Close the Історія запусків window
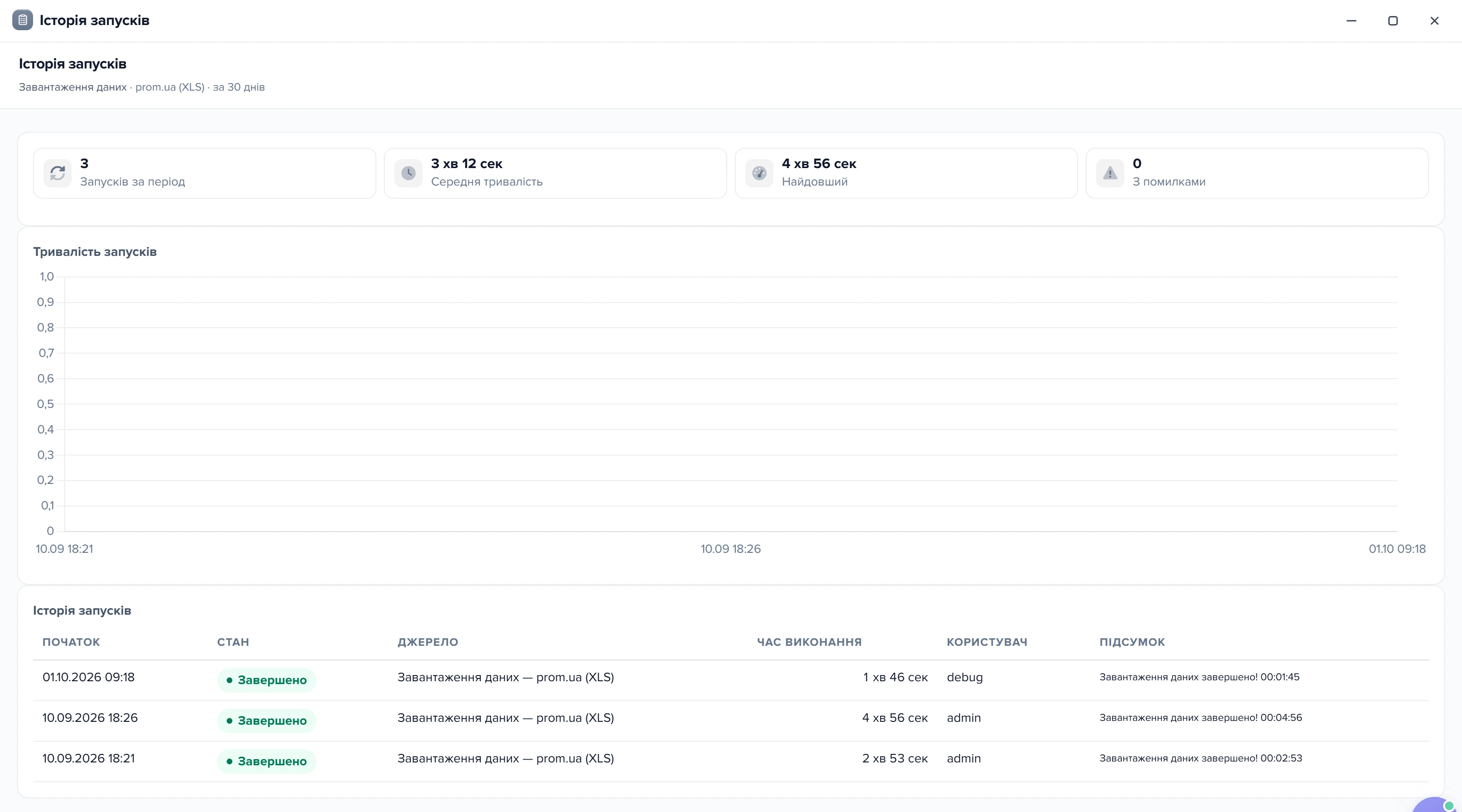1462x812 pixels. [x=1434, y=21]
